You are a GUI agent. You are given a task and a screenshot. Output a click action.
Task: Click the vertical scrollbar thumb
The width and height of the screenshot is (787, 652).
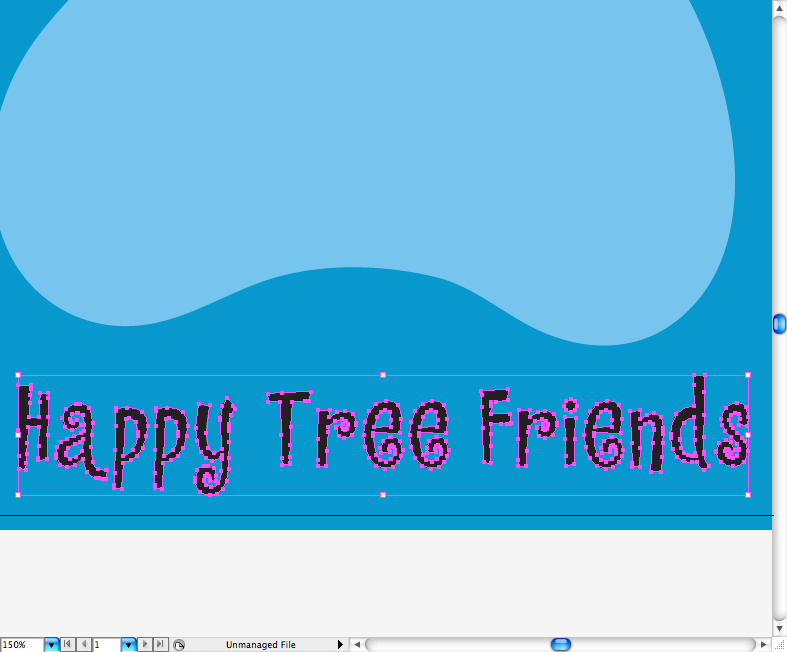(779, 324)
